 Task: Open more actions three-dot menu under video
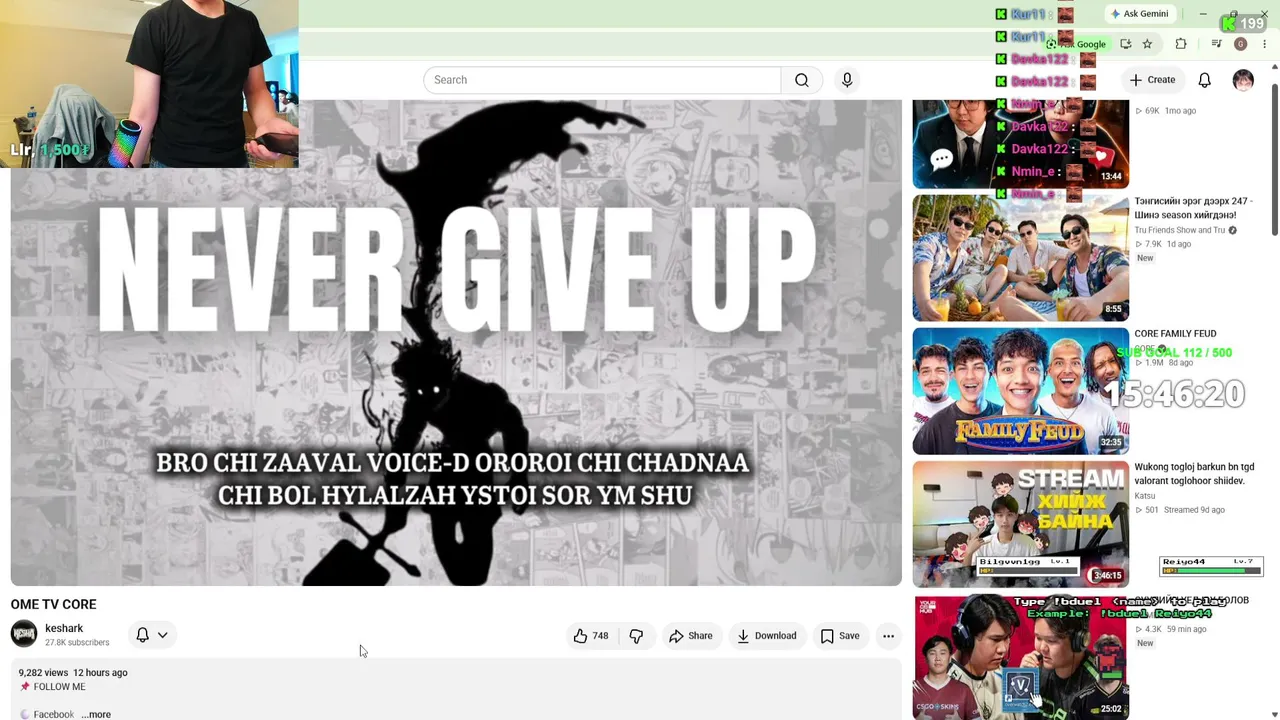pos(888,636)
